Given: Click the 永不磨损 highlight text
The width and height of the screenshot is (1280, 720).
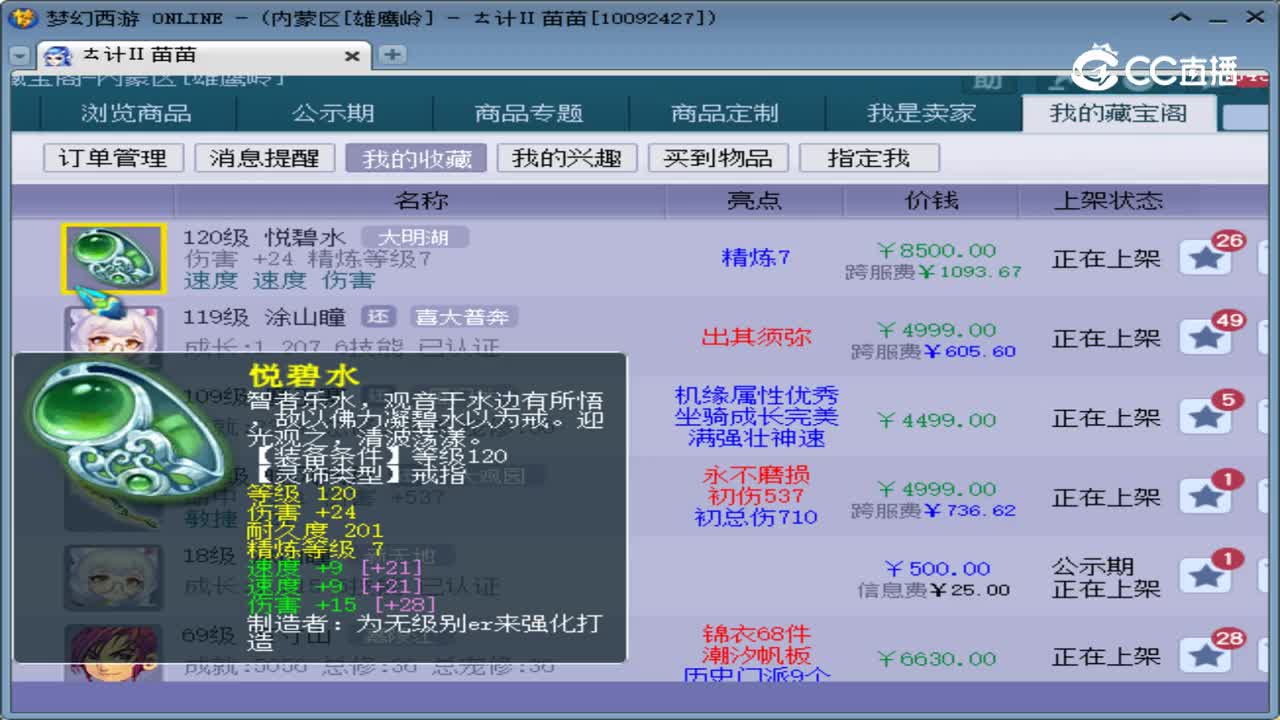Looking at the screenshot, I should 756,475.
